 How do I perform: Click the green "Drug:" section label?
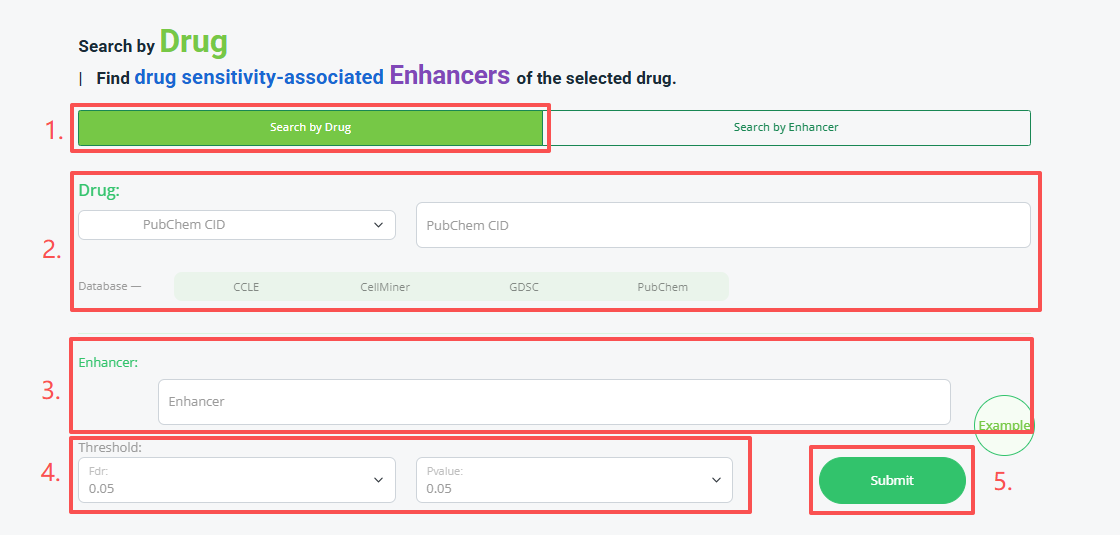coord(99,191)
